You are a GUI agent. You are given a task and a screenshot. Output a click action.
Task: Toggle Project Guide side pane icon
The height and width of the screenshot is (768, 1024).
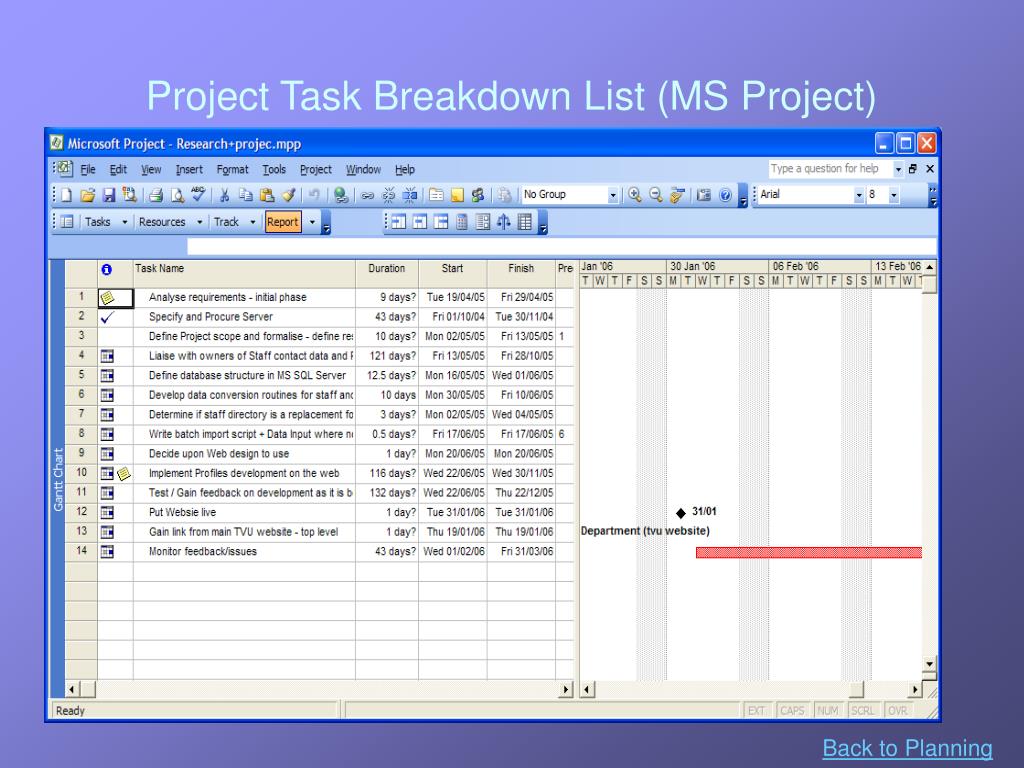click(x=67, y=222)
